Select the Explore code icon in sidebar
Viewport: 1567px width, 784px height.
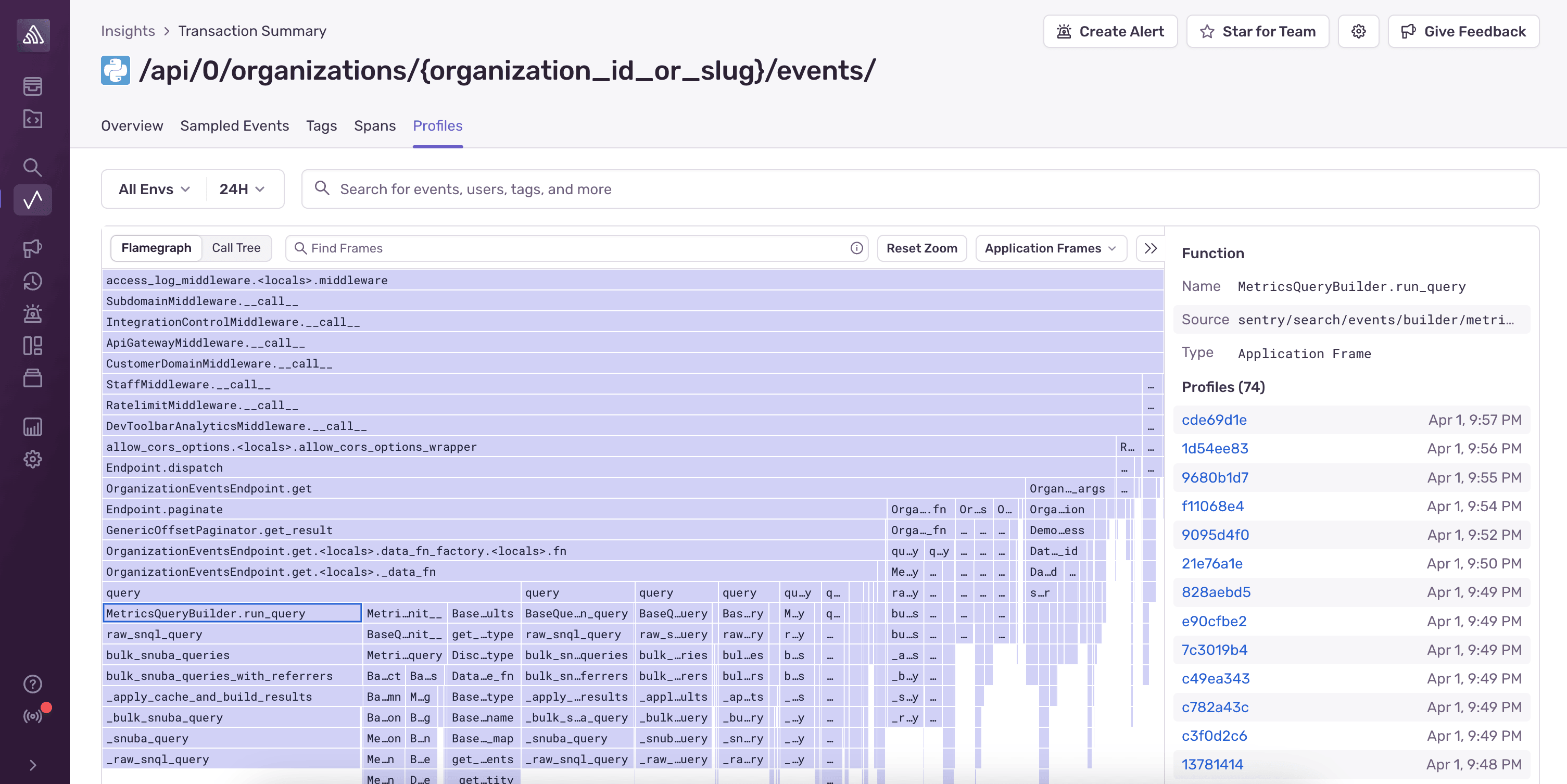[32, 119]
